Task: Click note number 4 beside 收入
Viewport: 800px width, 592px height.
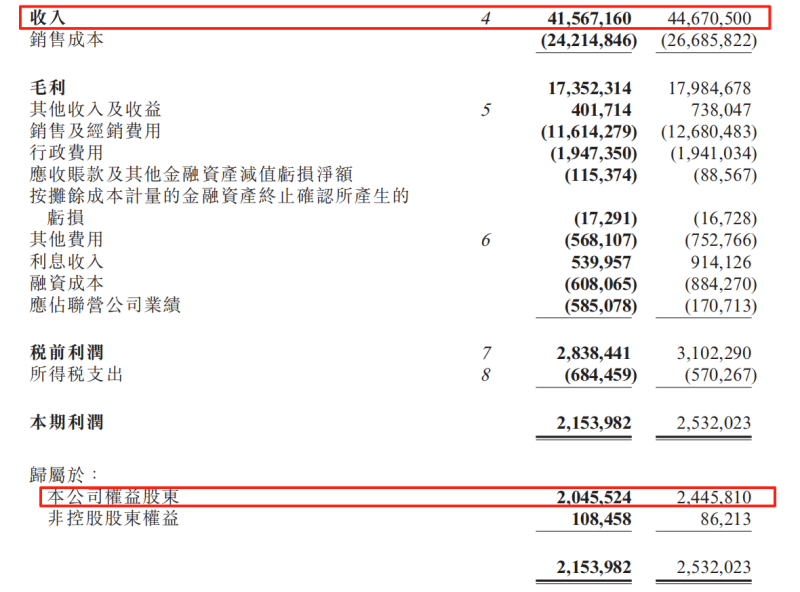Action: pos(486,19)
